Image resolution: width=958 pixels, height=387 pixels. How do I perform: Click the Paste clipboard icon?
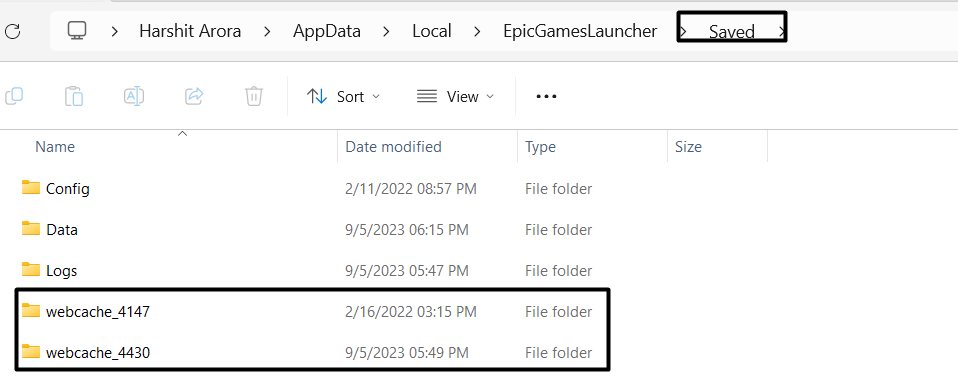coord(74,96)
